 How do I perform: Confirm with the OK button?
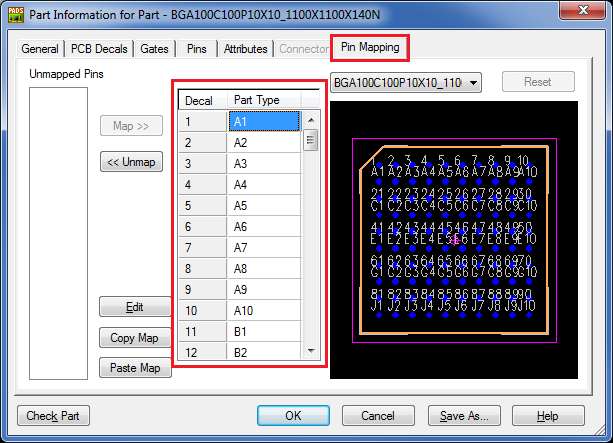coord(293,416)
